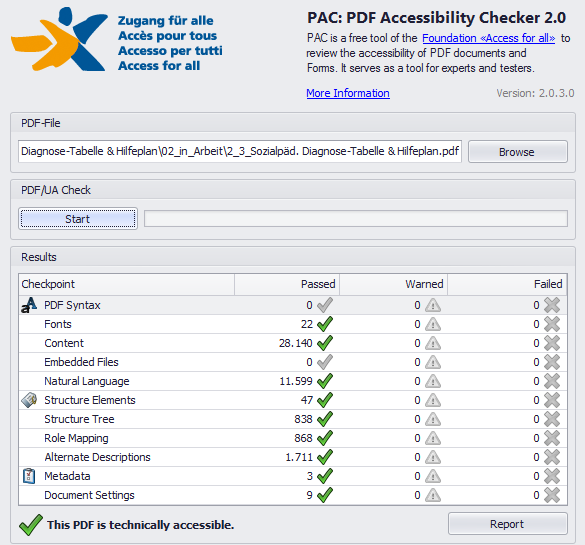Click the 11.599 passed value for Natural Language

tap(296, 381)
